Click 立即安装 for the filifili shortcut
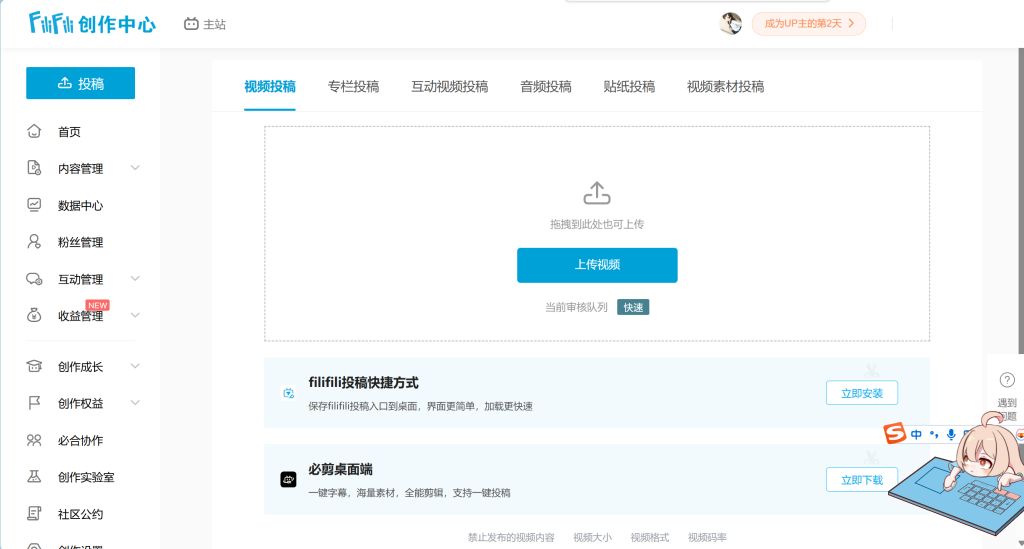 pyautogui.click(x=861, y=393)
